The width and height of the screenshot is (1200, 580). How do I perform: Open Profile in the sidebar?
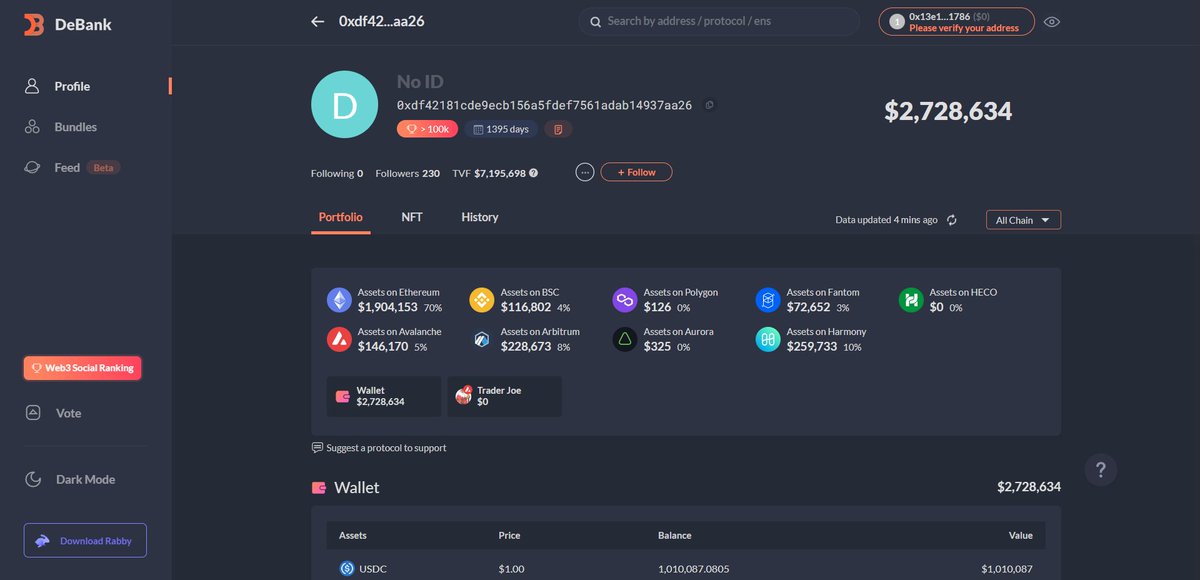[x=72, y=87]
